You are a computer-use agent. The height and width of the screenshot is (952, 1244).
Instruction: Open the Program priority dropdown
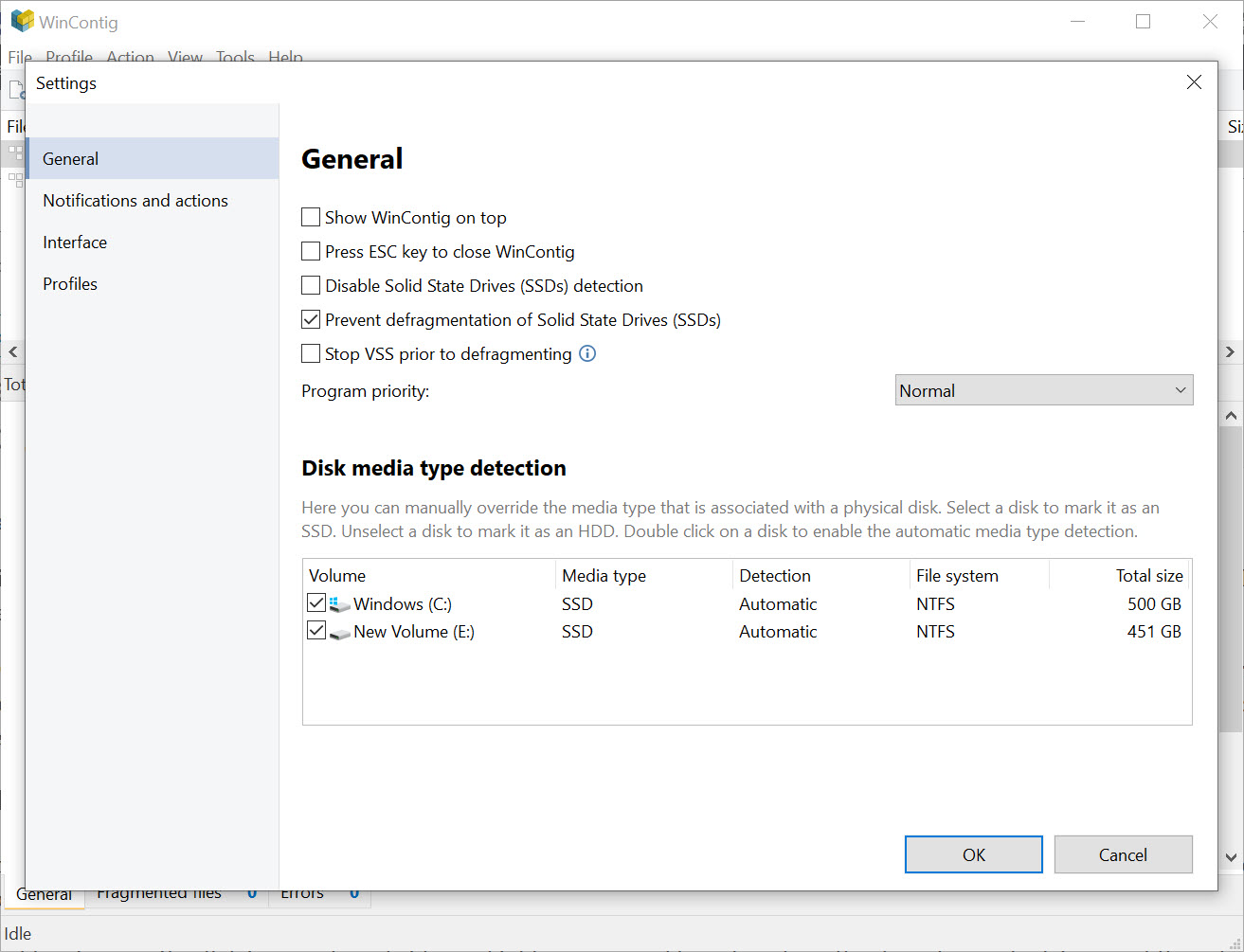pos(1043,389)
